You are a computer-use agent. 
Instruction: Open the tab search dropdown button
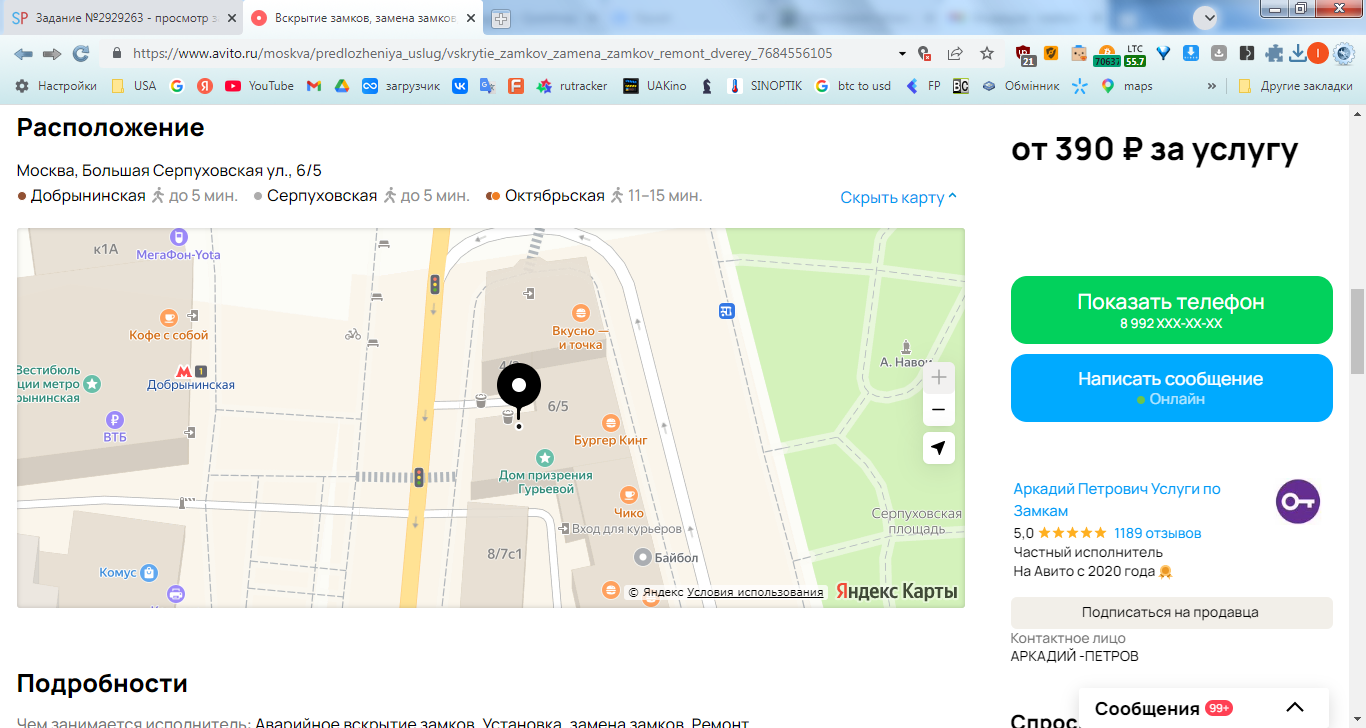tap(1207, 17)
